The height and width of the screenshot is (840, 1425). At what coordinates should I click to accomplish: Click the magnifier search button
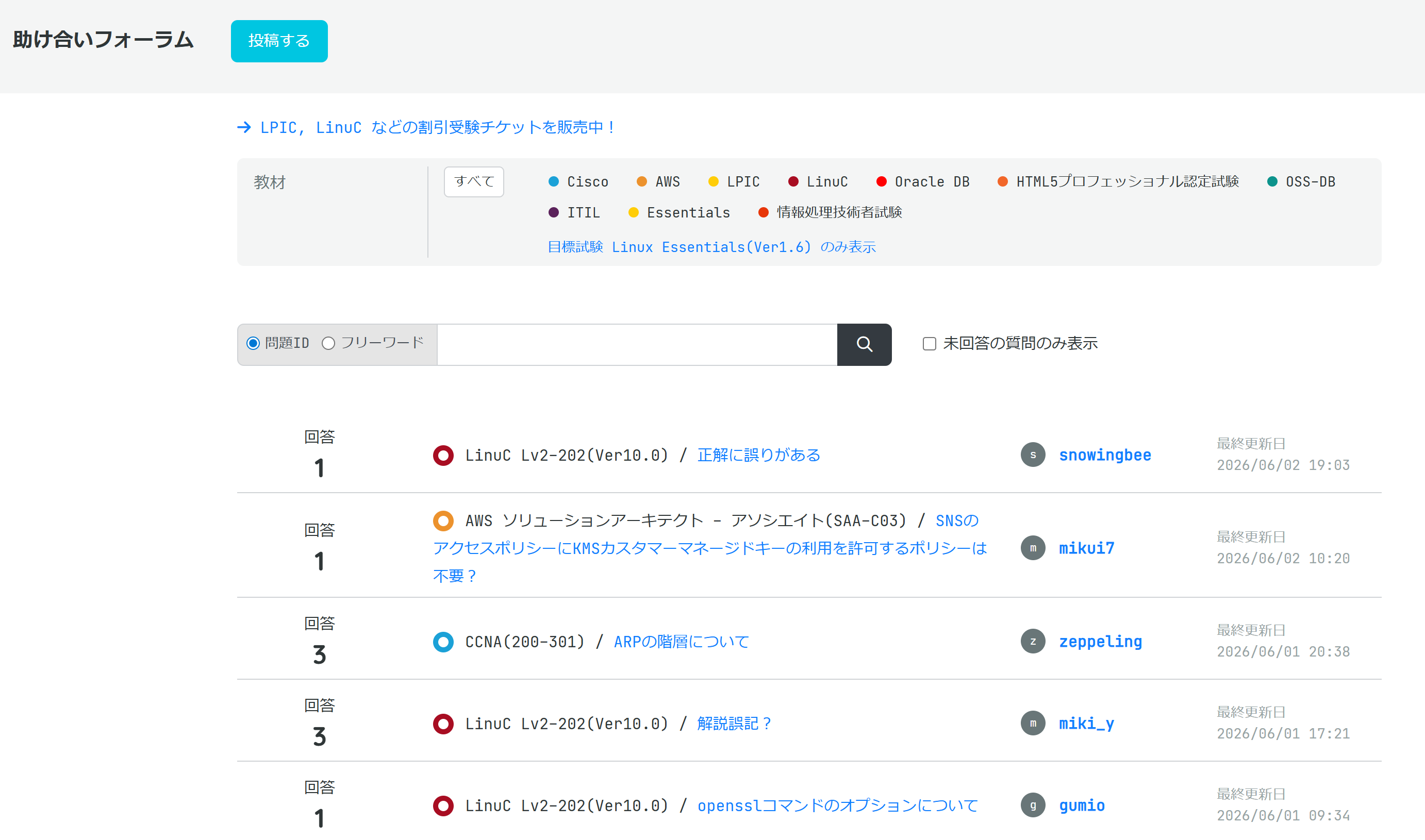pyautogui.click(x=864, y=345)
